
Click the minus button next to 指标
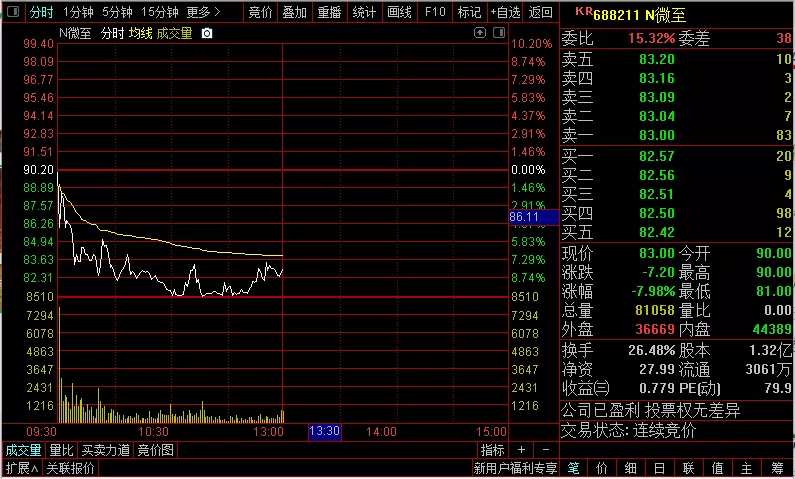(546, 450)
